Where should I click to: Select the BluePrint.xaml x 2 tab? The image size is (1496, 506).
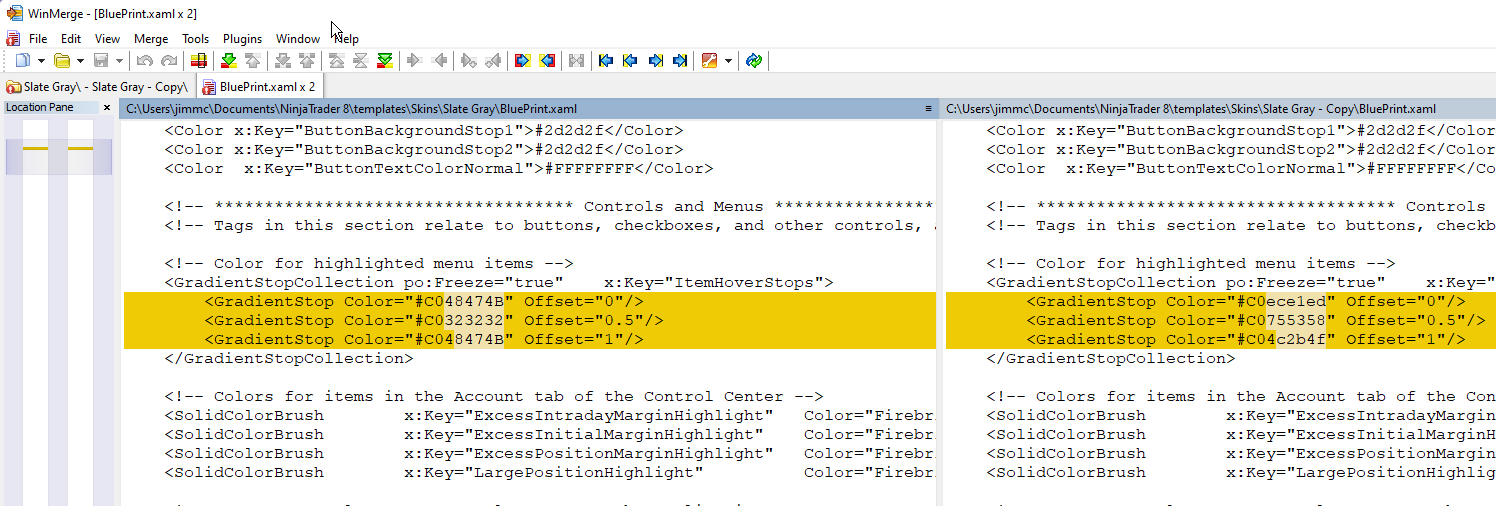click(x=259, y=87)
